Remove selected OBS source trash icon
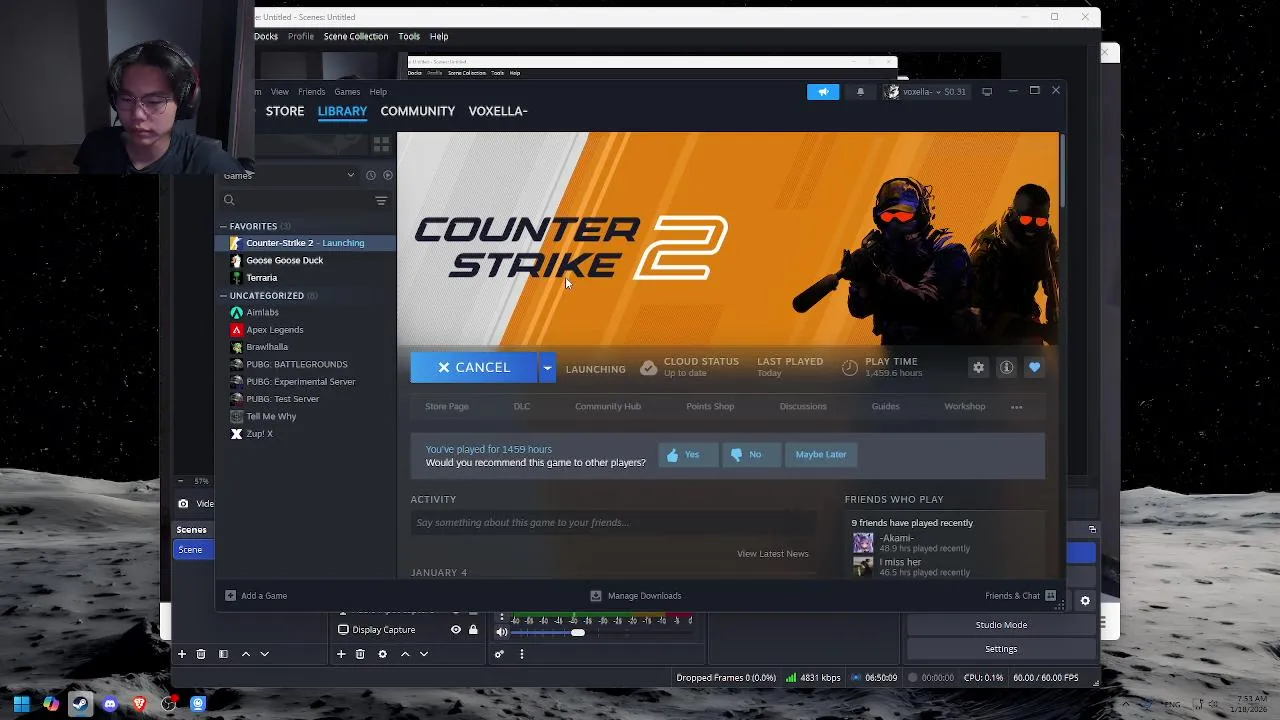The image size is (1280, 720). [360, 654]
